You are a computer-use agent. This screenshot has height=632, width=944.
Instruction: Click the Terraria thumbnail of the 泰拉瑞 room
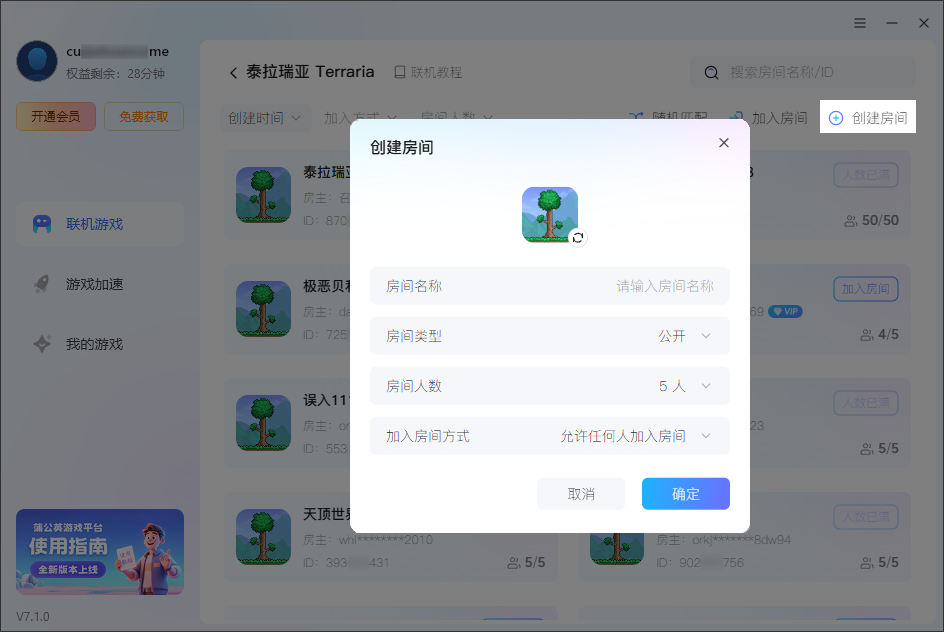pos(263,194)
